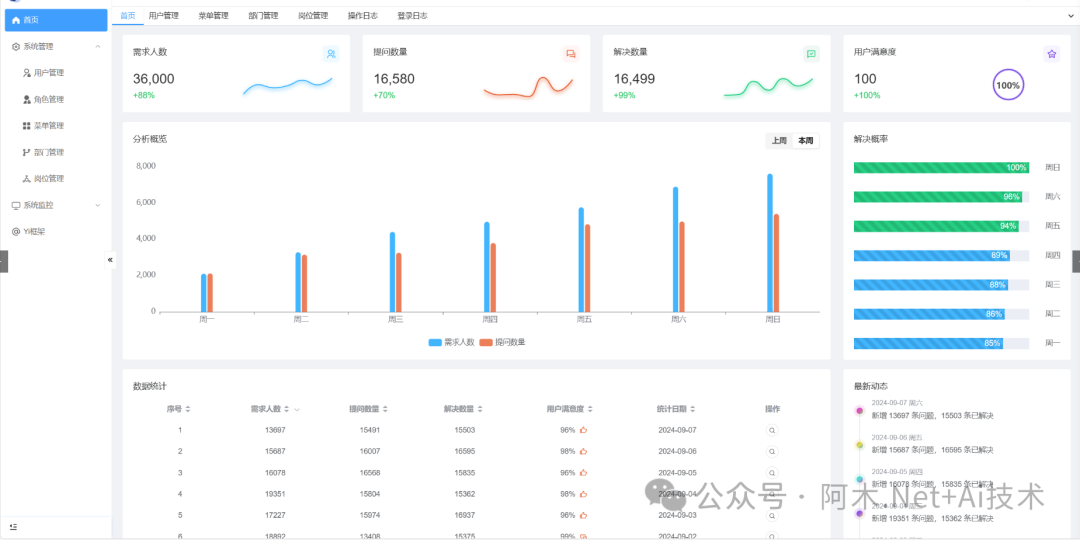Click the 周日 100% progress bar
Image resolution: width=1080 pixels, height=540 pixels.
[x=941, y=167]
